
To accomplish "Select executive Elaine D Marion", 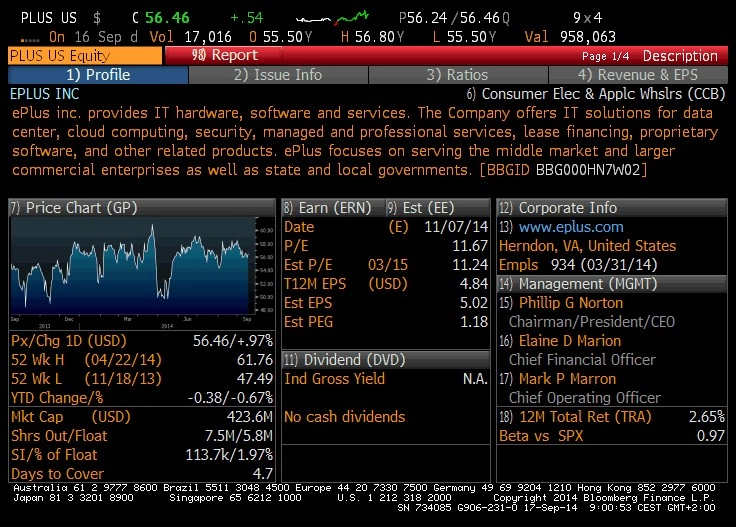I will [569, 341].
